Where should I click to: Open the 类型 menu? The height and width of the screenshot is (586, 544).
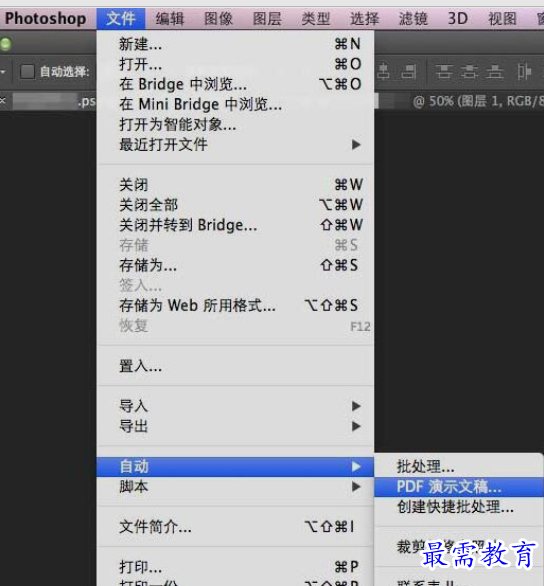tap(316, 18)
